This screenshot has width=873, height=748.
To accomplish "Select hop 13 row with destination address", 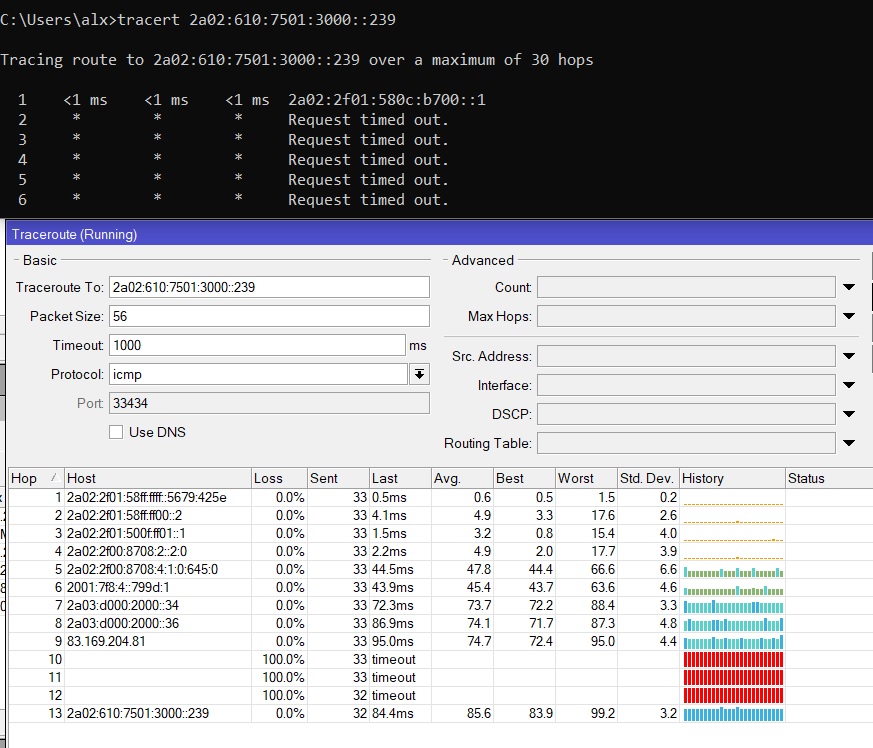I will (x=138, y=713).
